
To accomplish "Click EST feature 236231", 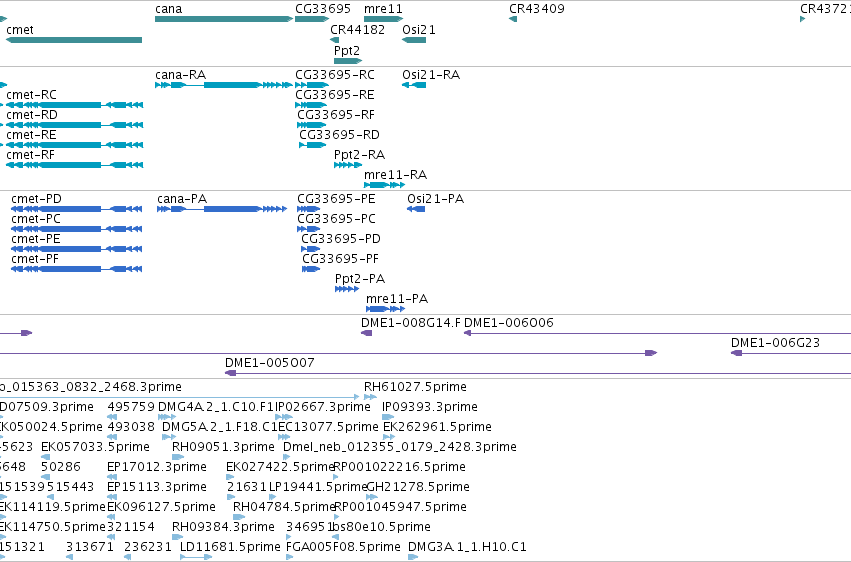I will (128, 557).
